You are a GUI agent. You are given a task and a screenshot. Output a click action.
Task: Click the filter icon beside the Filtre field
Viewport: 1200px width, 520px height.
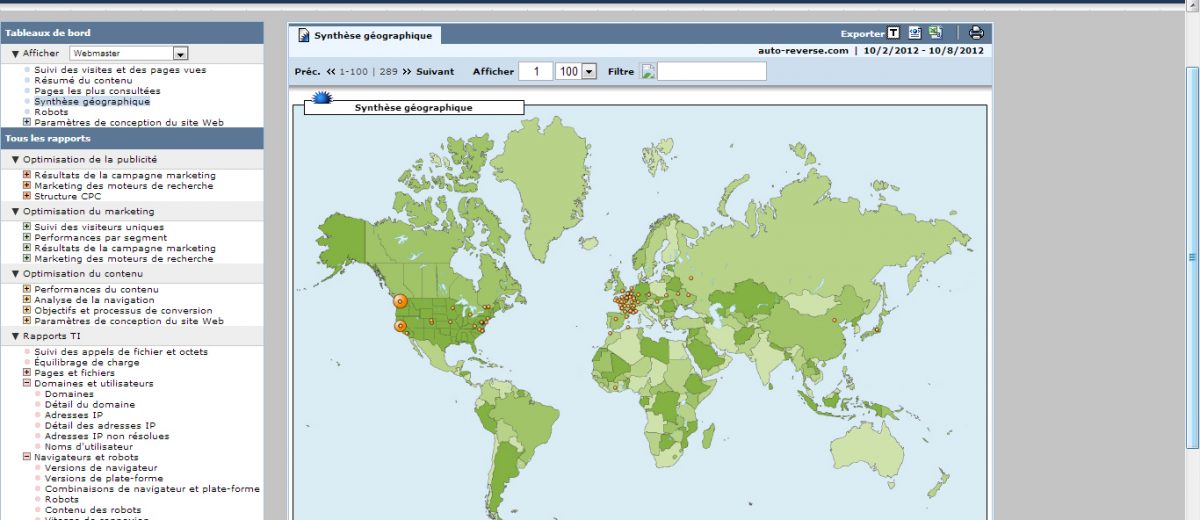[648, 71]
